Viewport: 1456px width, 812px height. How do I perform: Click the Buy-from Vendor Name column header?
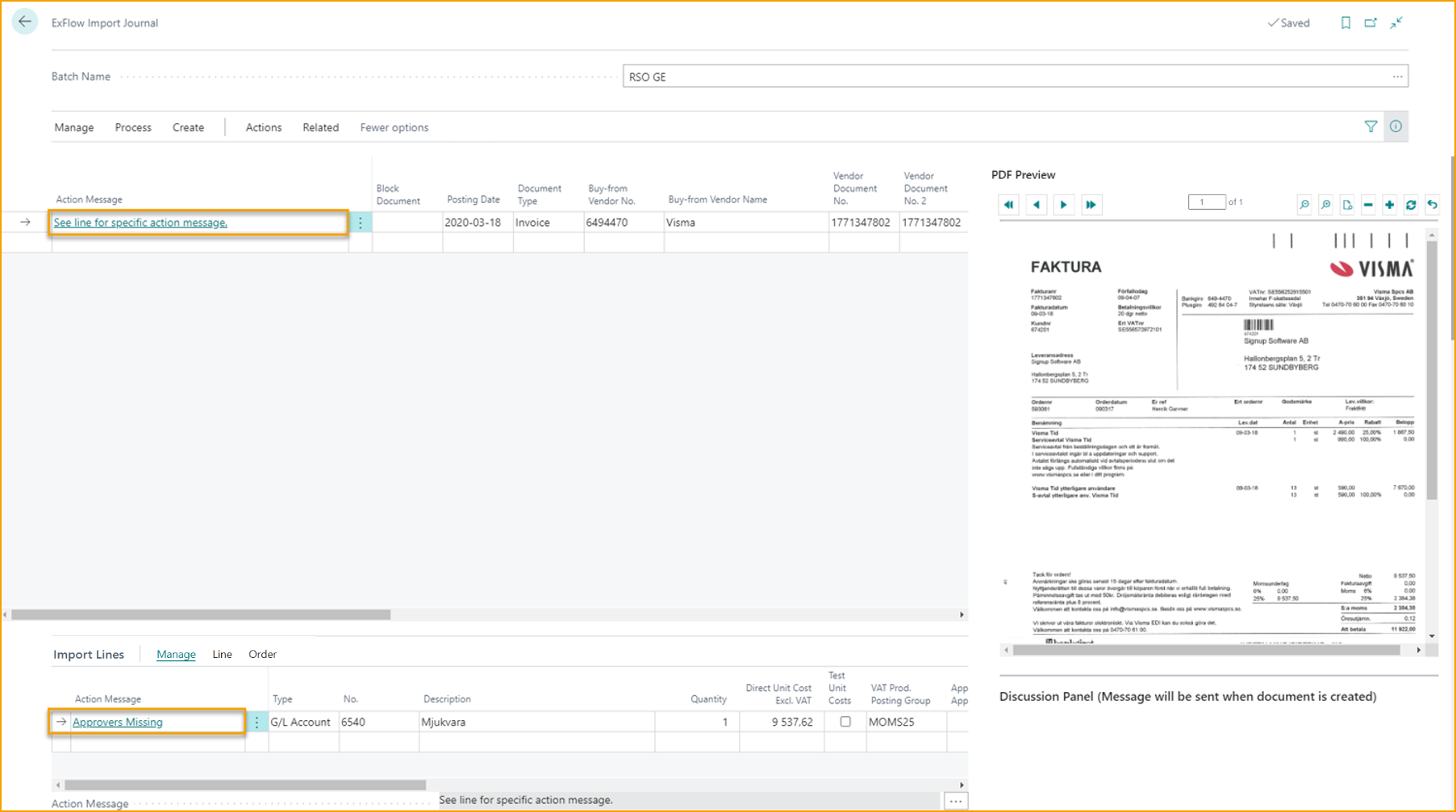[717, 199]
